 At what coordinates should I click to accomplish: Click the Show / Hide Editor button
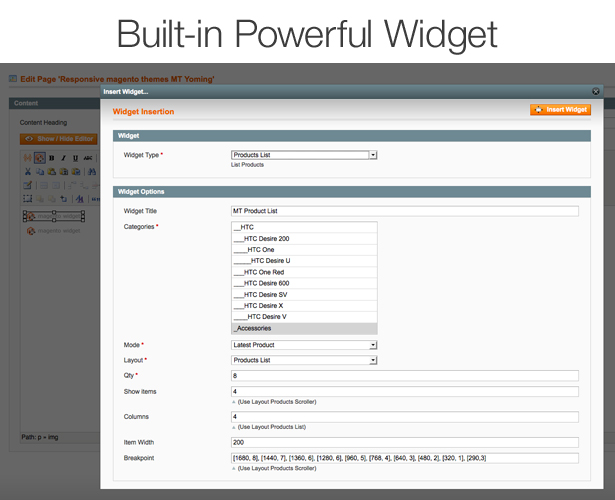(x=58, y=139)
